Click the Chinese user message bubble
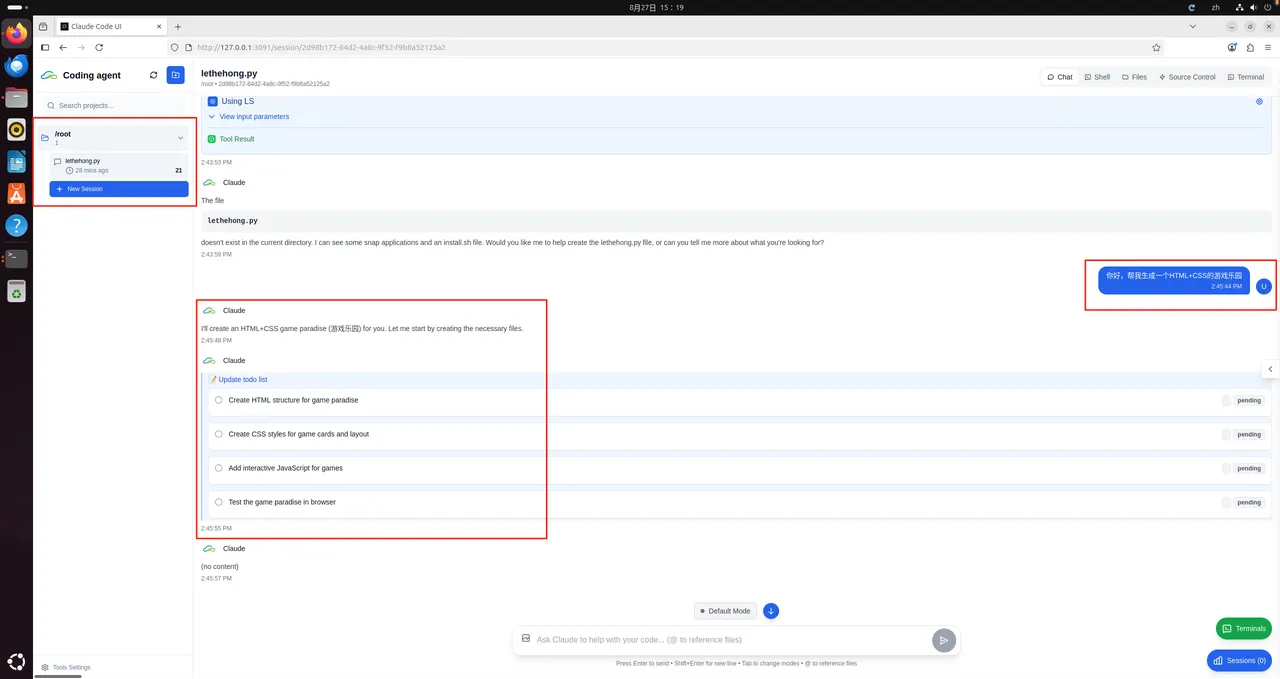This screenshot has height=679, width=1280. (x=1174, y=280)
